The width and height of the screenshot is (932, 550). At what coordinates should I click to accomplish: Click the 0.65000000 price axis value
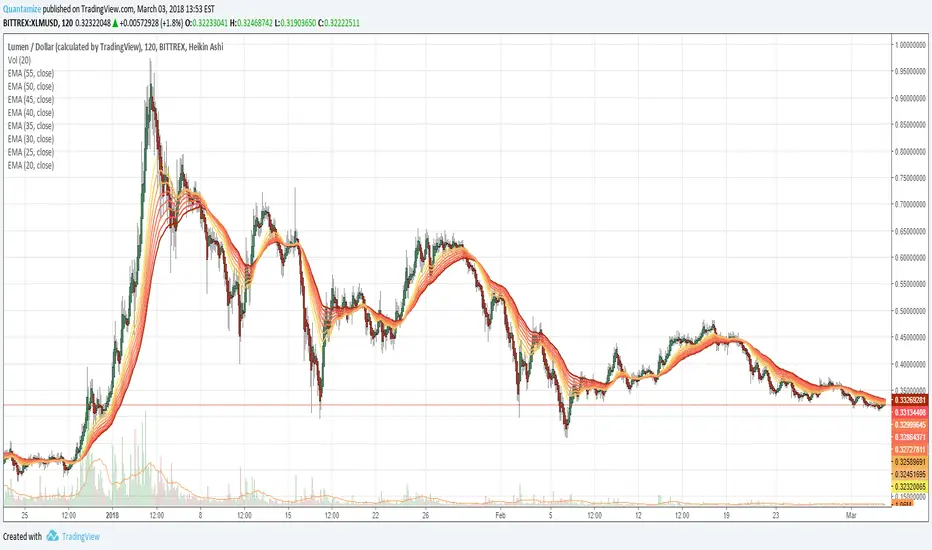pos(911,231)
